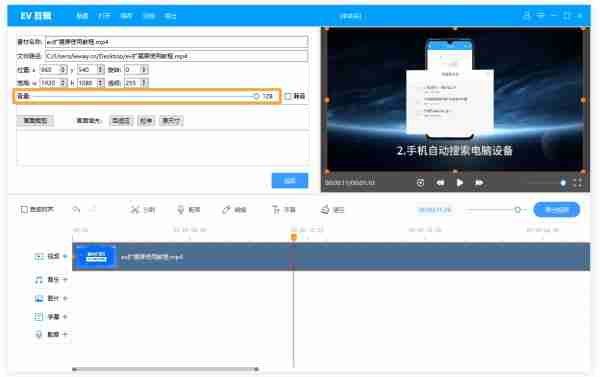Open the user account icon in title bar
Image resolution: width=600 pixels, height=377 pixels.
[x=527, y=16]
